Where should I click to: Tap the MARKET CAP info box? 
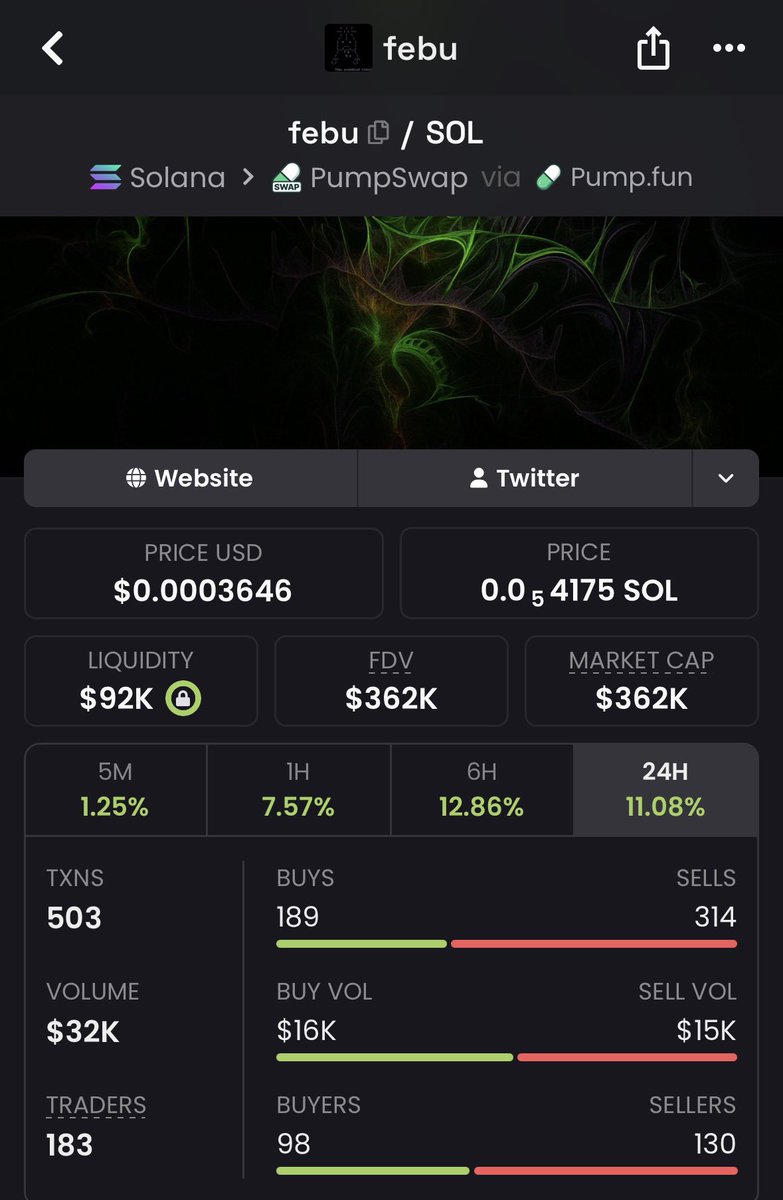click(x=642, y=681)
